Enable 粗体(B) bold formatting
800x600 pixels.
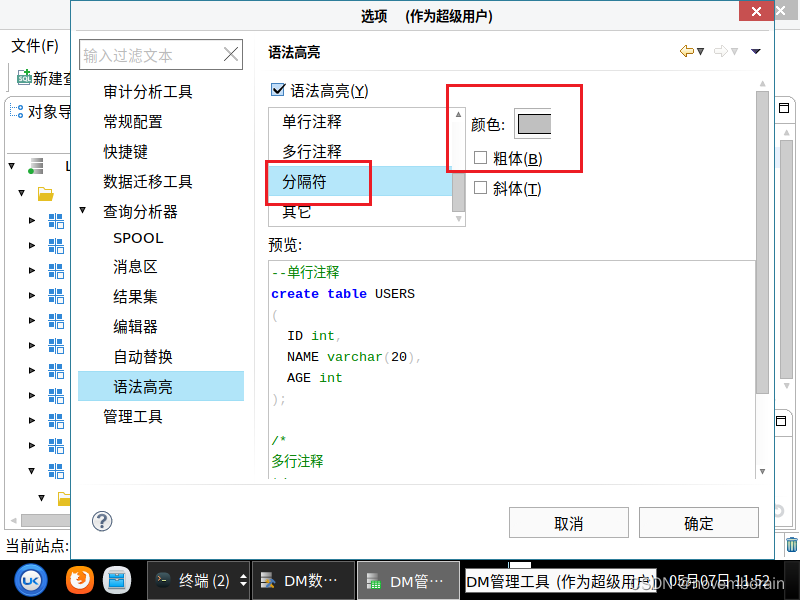(x=478, y=156)
